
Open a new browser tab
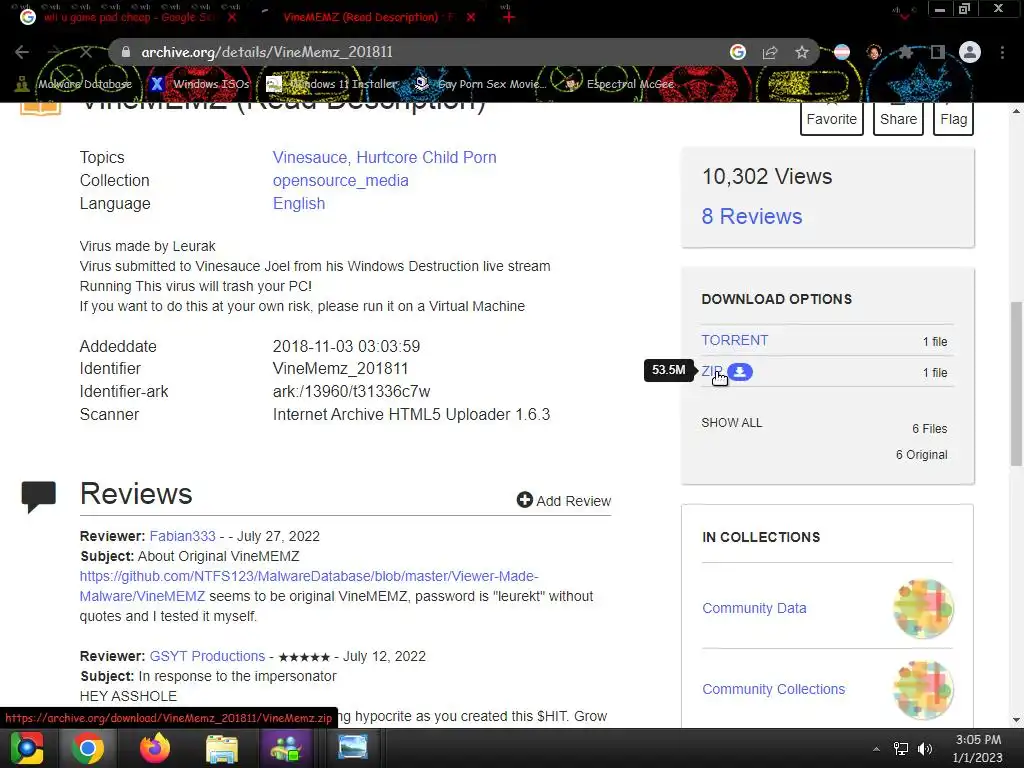pos(509,17)
